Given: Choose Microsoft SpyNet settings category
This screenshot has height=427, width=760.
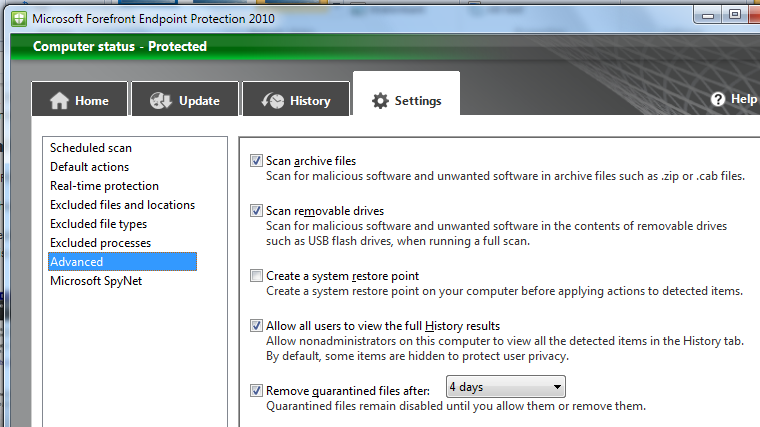Looking at the screenshot, I should click(96, 281).
